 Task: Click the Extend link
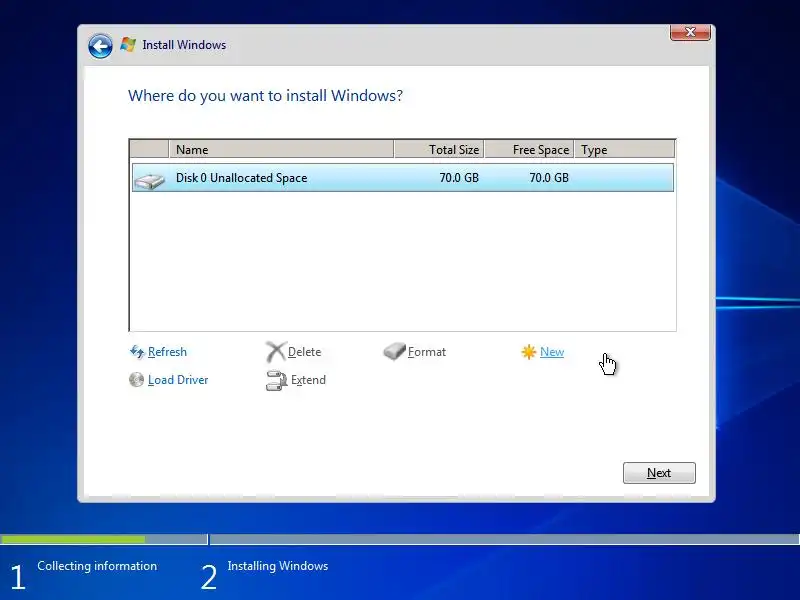308,380
